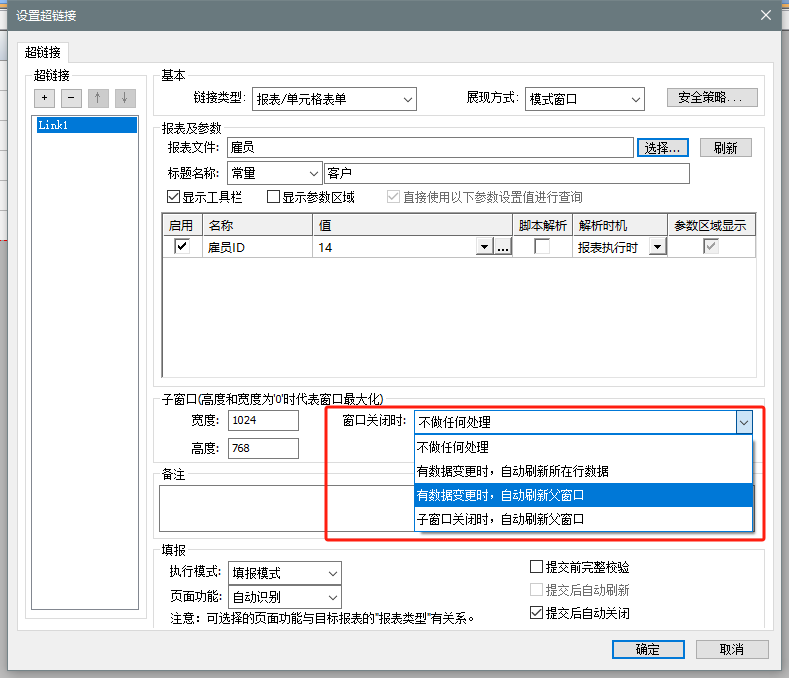789x678 pixels.
Task: Select 有数据变更时，自动刷新父窗口 option
Action: (x=582, y=496)
